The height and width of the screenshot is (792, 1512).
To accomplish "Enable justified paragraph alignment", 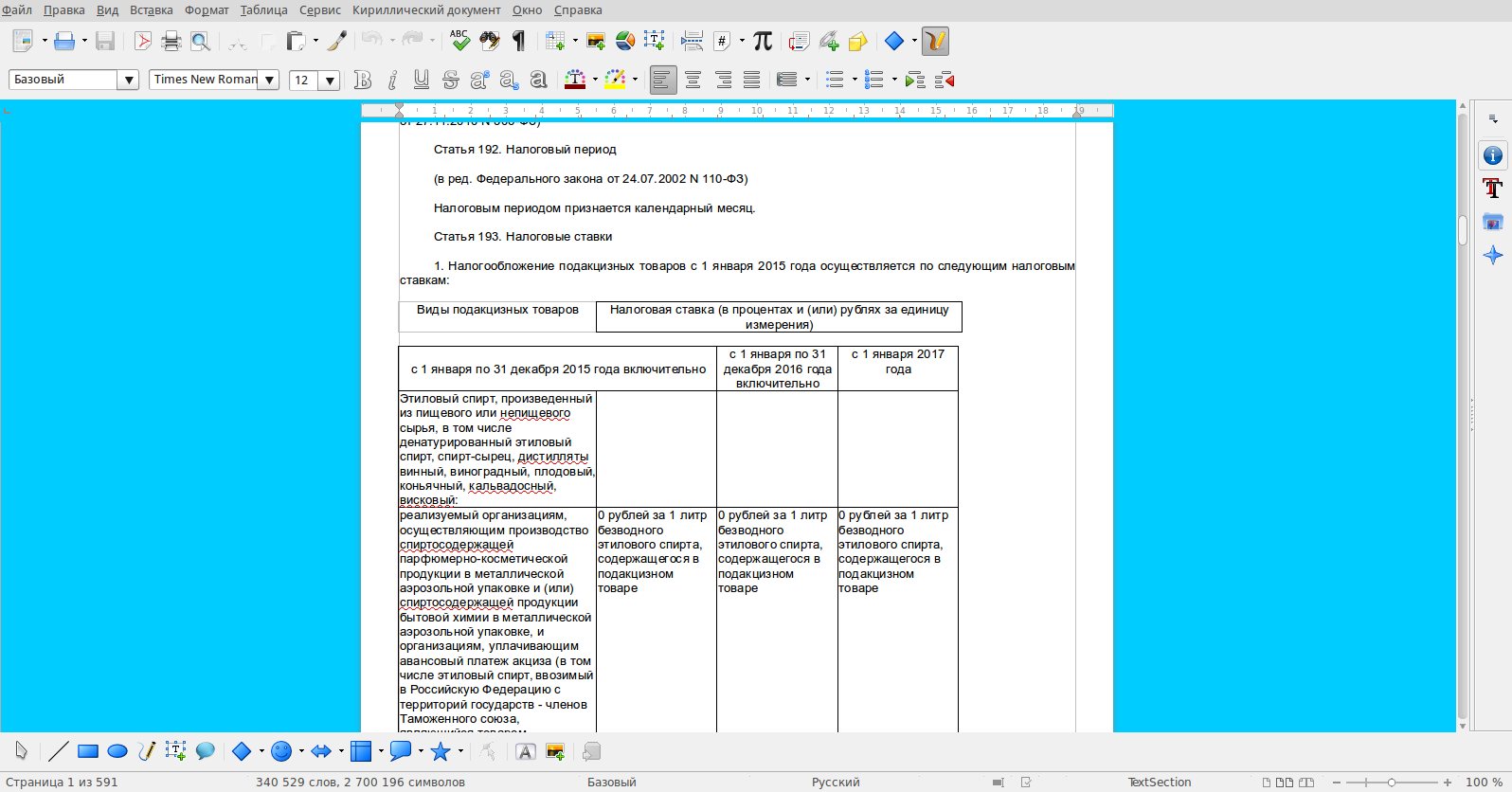I will tap(752, 81).
